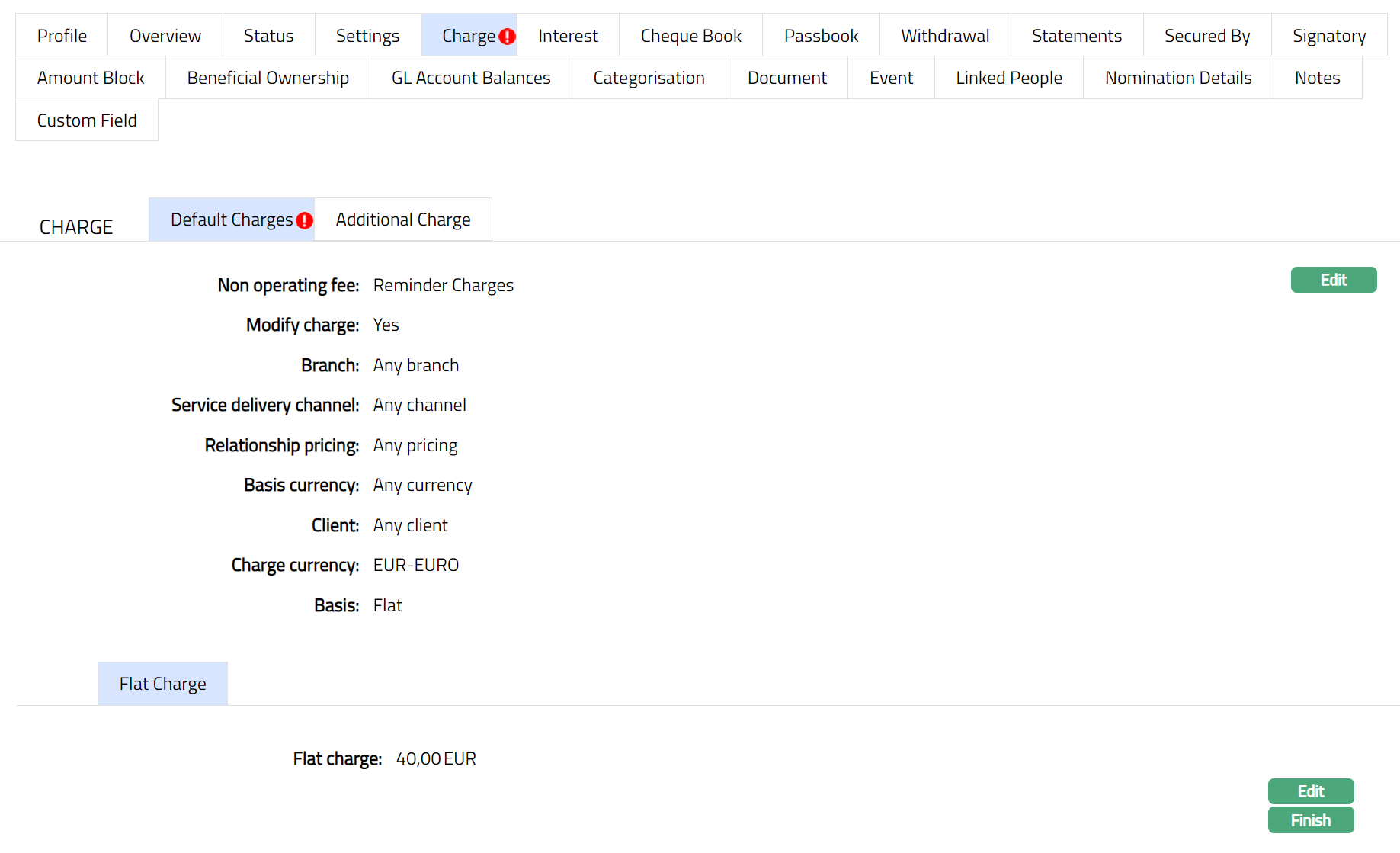Select the Flat Charge tab
Image resolution: width=1400 pixels, height=853 pixels.
pos(162,684)
